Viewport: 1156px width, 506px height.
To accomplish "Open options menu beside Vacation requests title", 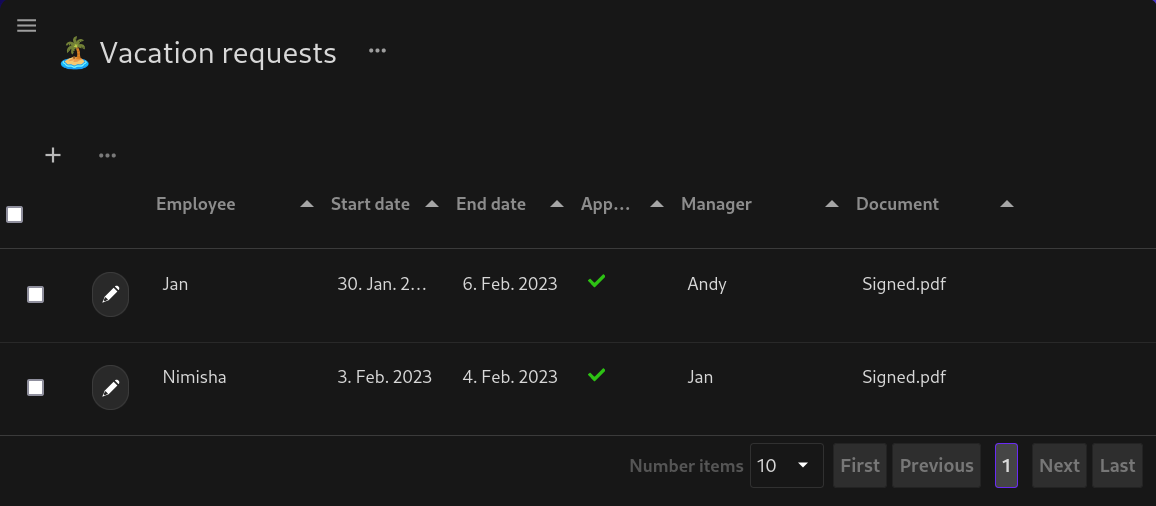I will click(377, 51).
